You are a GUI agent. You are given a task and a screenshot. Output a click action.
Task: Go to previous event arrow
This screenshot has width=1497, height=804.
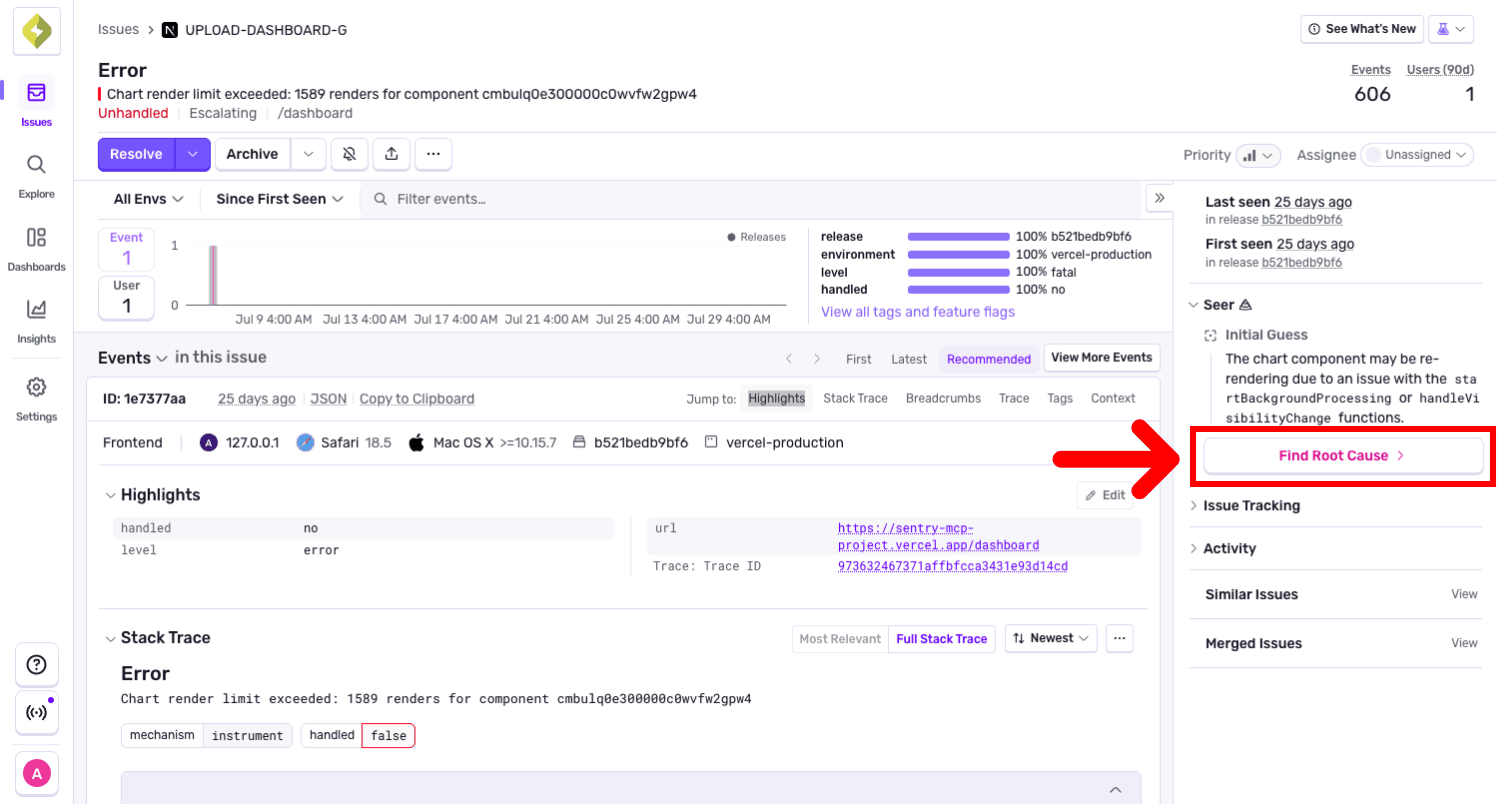point(789,358)
